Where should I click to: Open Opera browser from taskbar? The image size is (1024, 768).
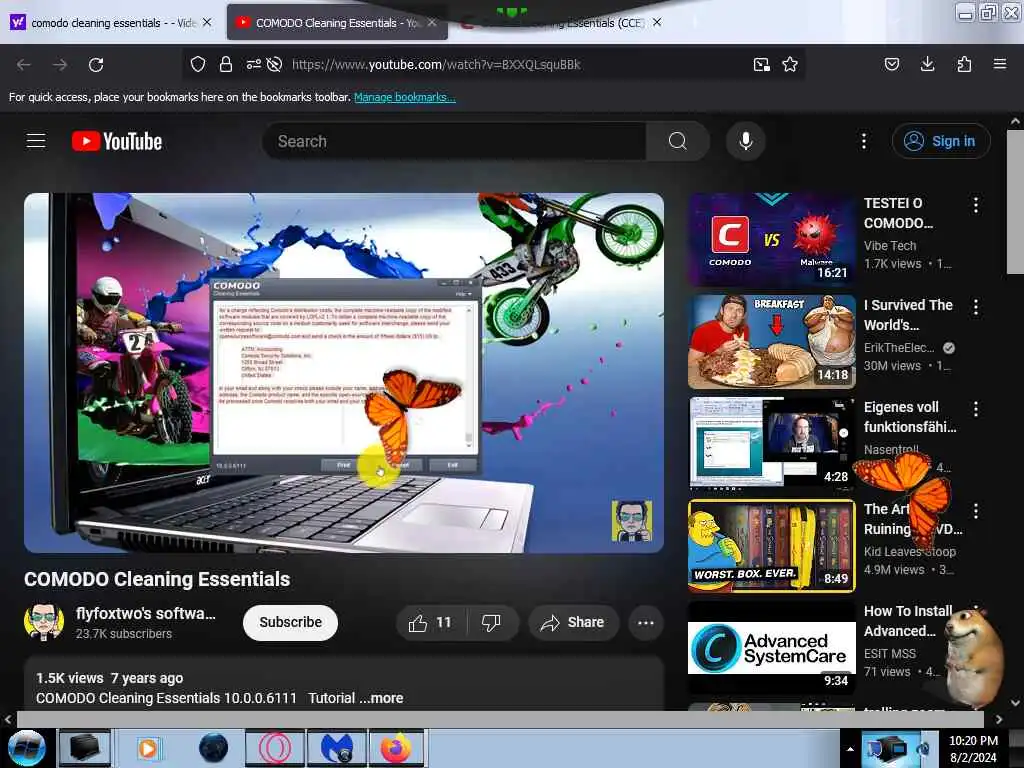pos(274,748)
